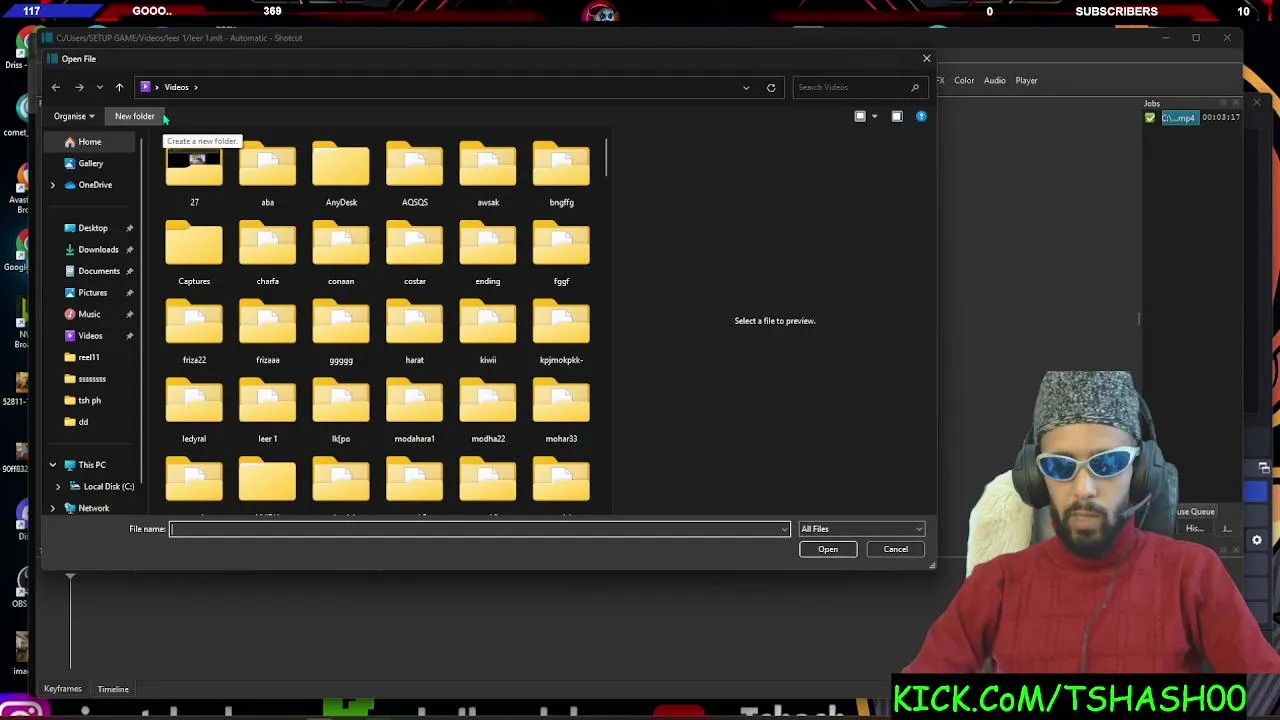Viewport: 1280px width, 720px height.
Task: Select Home in the navigation pane
Action: [x=90, y=142]
